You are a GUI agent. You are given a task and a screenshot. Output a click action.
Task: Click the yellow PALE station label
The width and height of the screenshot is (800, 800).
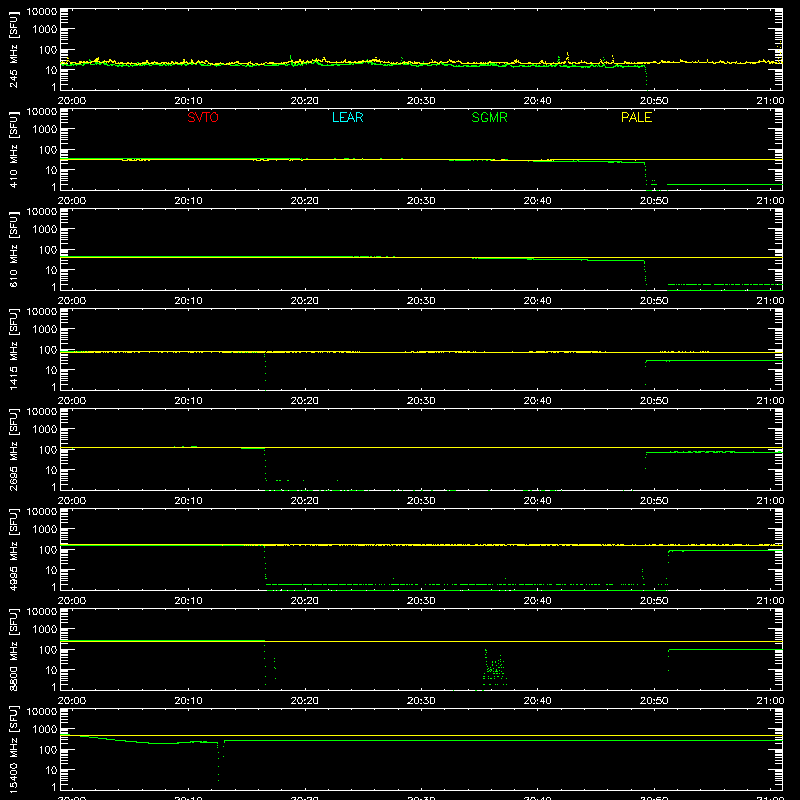click(x=636, y=117)
